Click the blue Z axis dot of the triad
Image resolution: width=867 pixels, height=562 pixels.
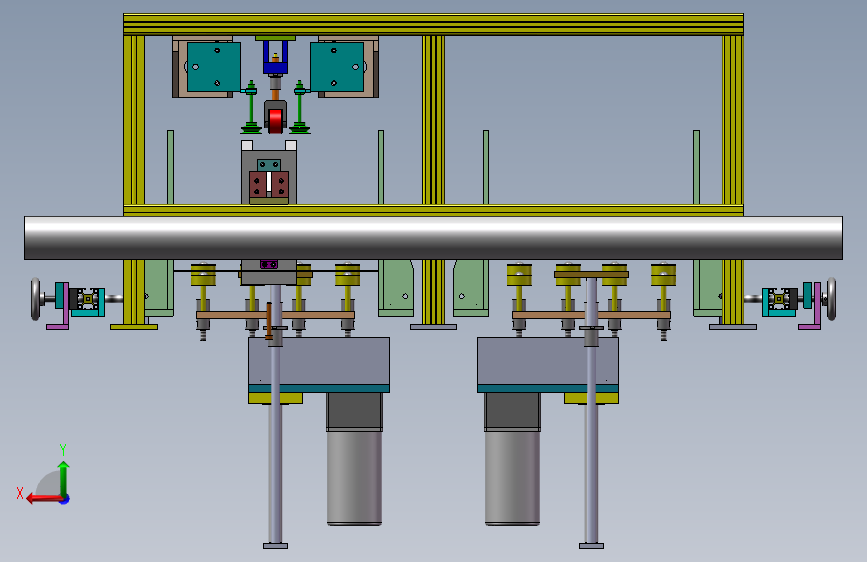65,500
